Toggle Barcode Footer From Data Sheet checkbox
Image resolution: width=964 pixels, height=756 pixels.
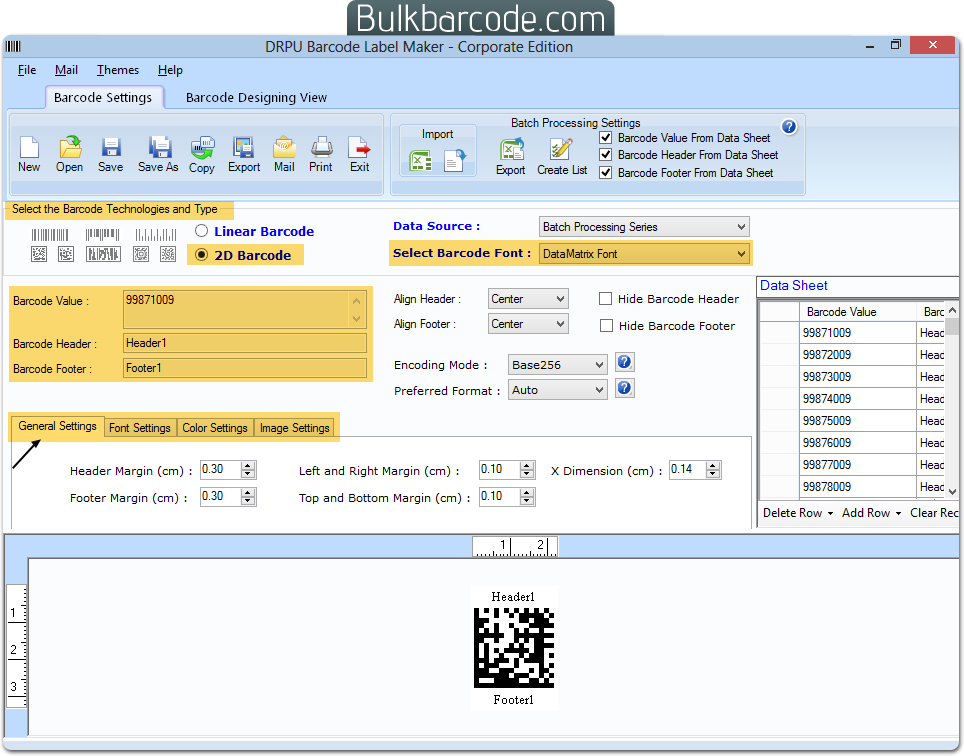[606, 173]
